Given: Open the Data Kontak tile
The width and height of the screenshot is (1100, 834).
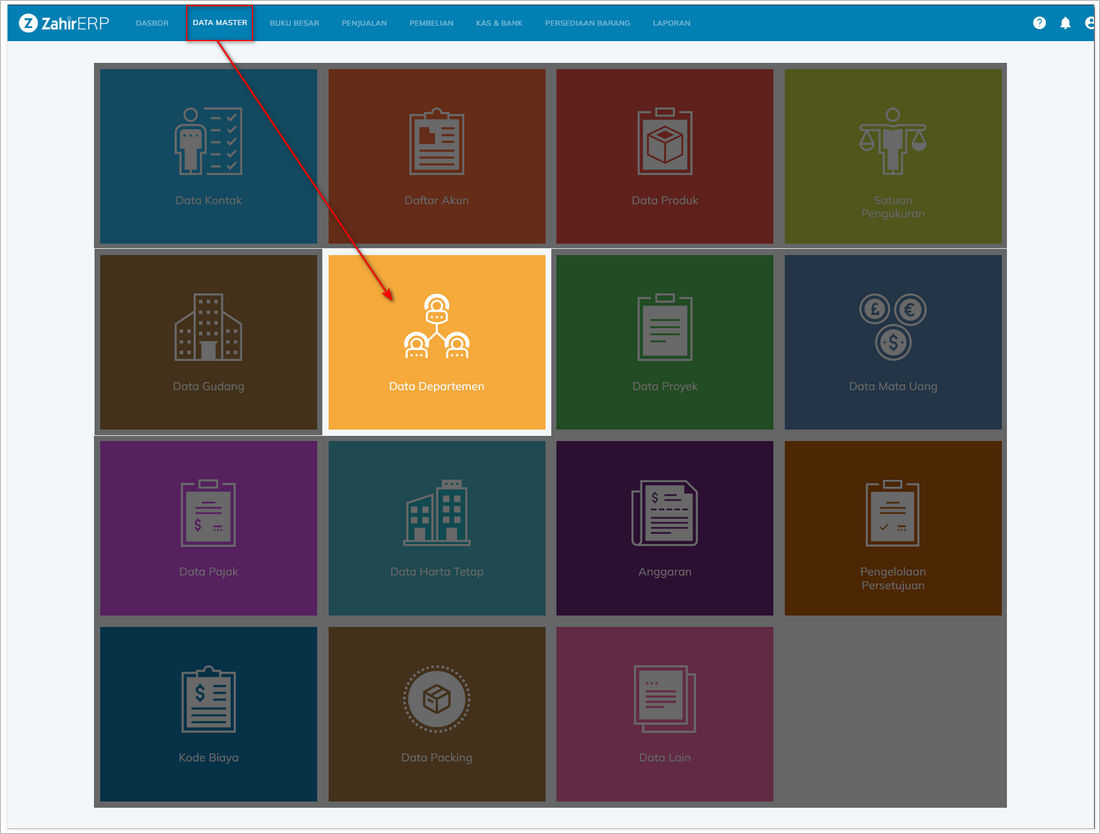Looking at the screenshot, I should [208, 156].
